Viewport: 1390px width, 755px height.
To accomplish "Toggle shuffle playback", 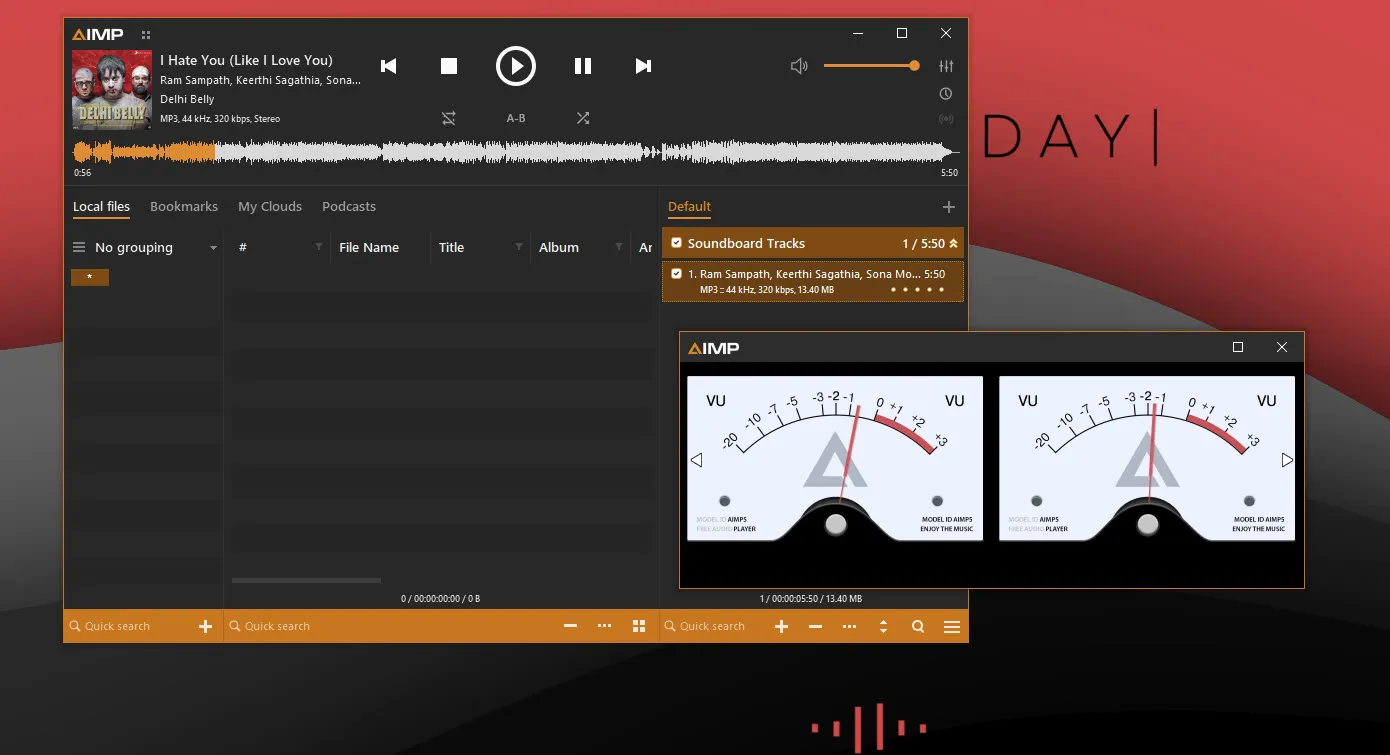I will (x=583, y=118).
